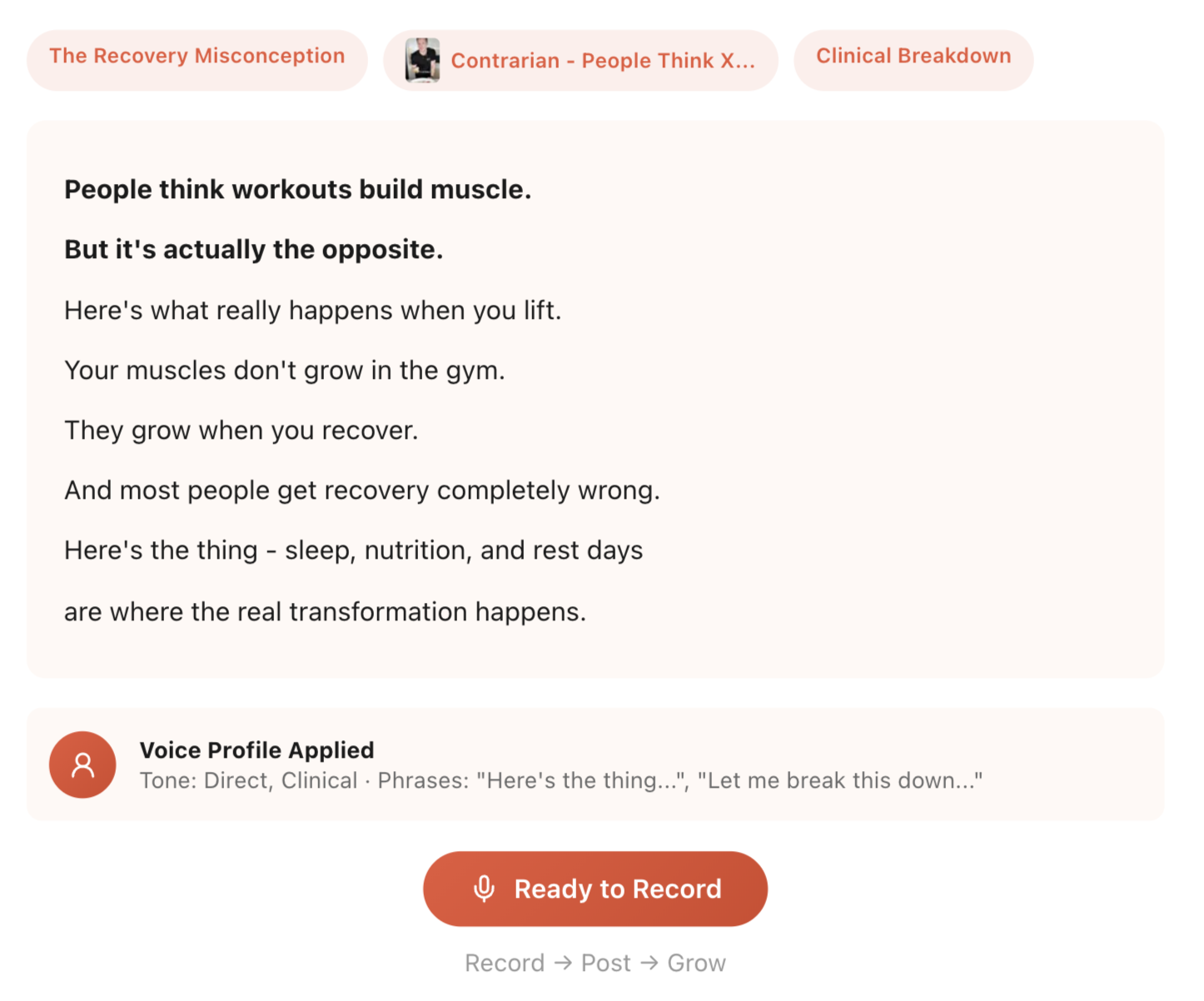Open the Contrarian - People Think X tag
The width and height of the screenshot is (1204, 1001).
603,61
